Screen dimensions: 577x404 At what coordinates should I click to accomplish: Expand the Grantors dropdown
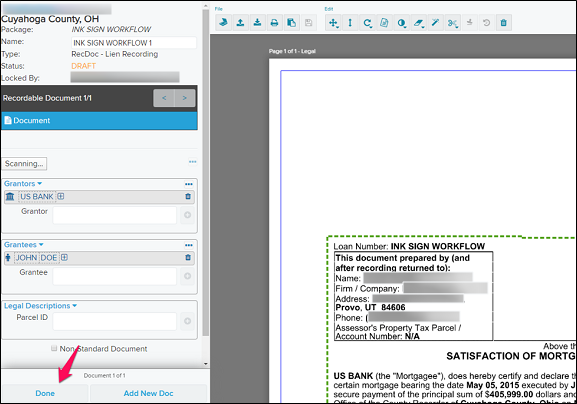tap(23, 184)
